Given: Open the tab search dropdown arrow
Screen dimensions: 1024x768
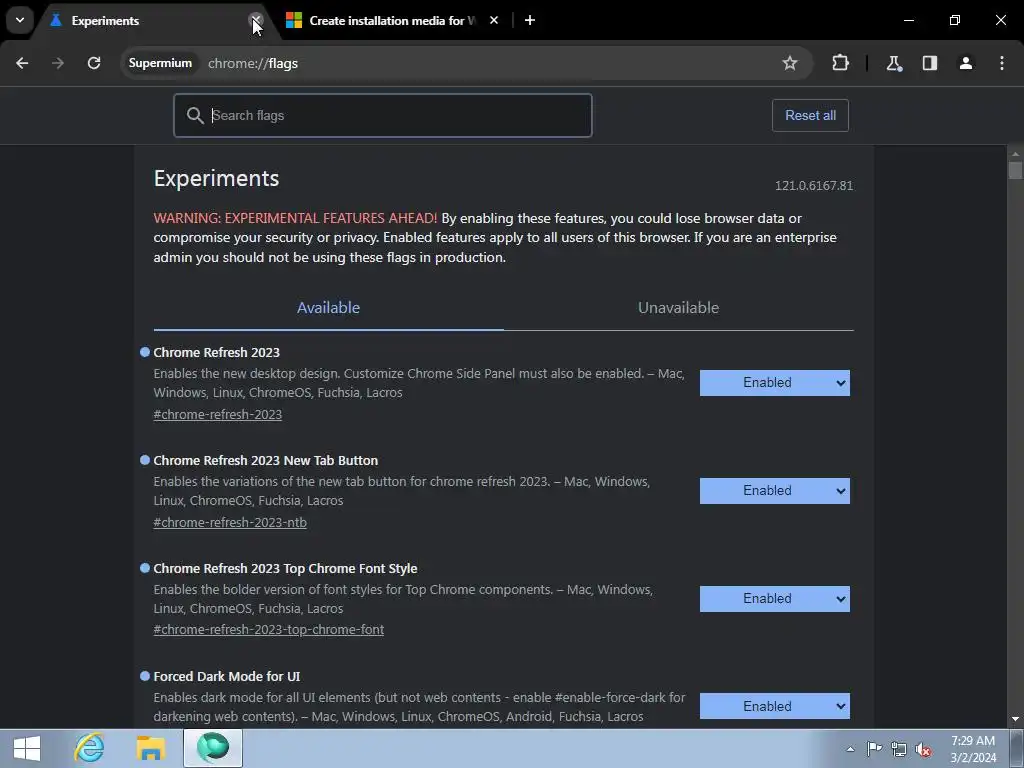Looking at the screenshot, I should 20,20.
